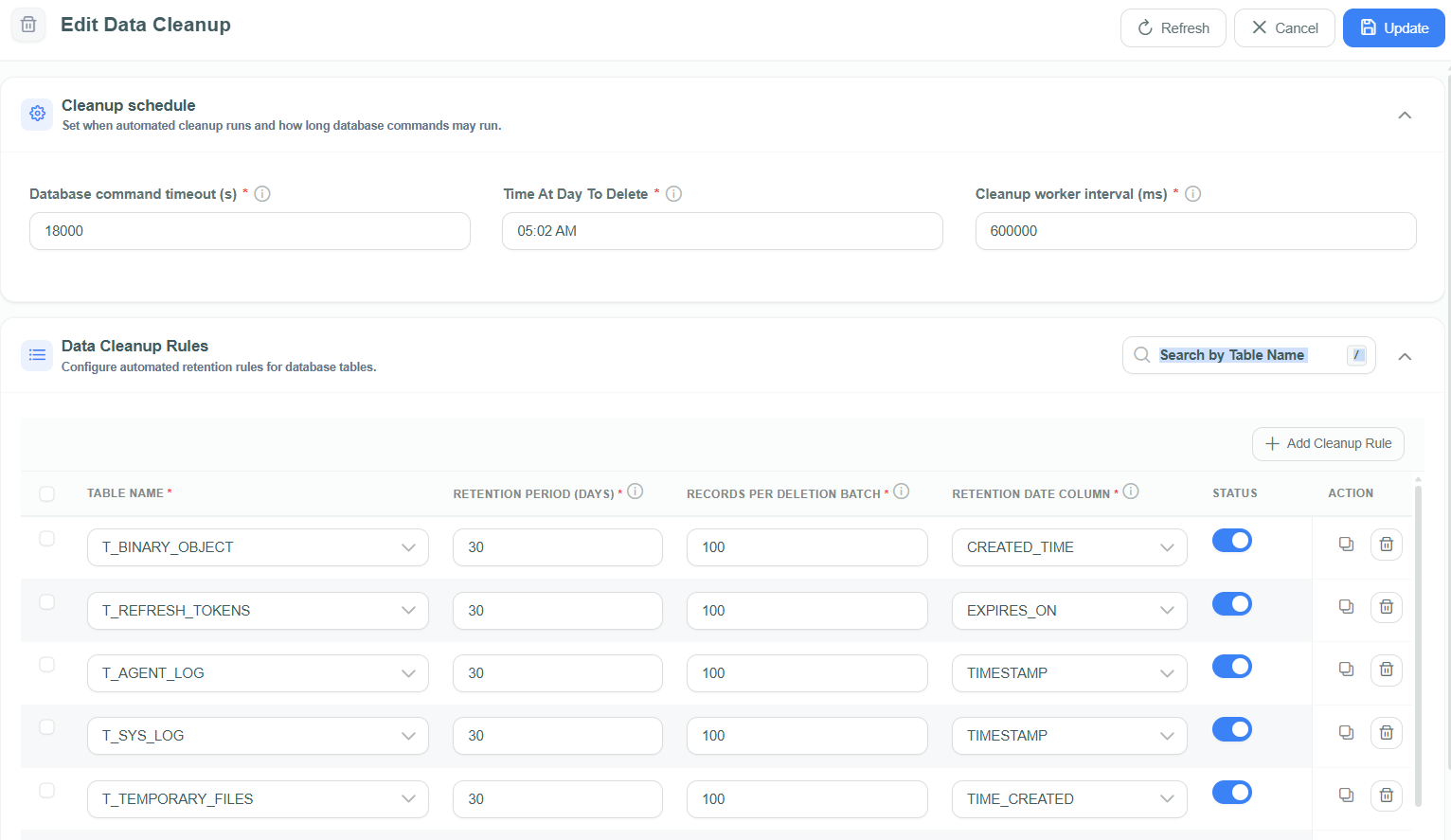This screenshot has width=1451, height=840.
Task: Click info icon next to Database command timeout
Action: tap(262, 193)
